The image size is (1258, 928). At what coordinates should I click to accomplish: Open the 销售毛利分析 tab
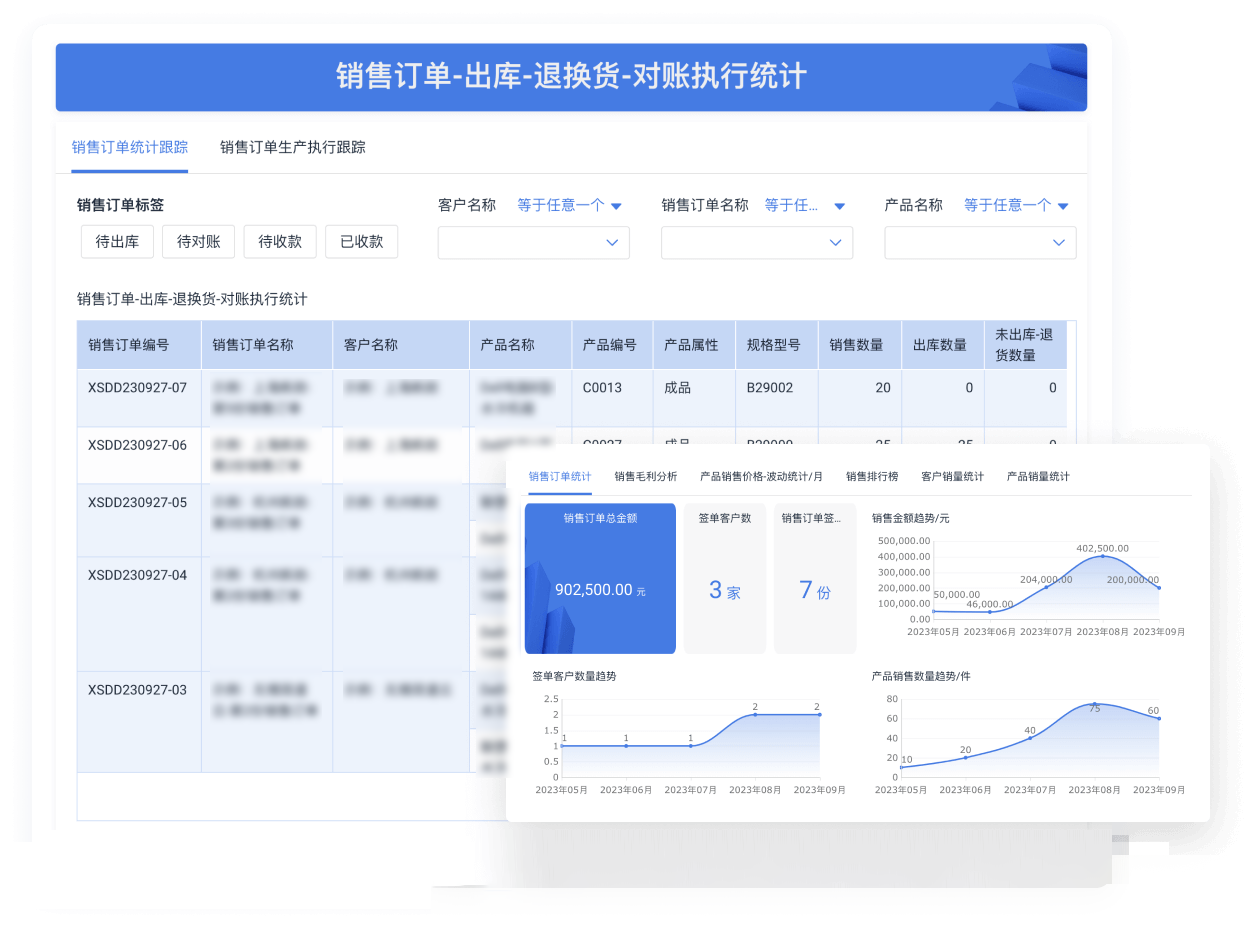click(645, 477)
